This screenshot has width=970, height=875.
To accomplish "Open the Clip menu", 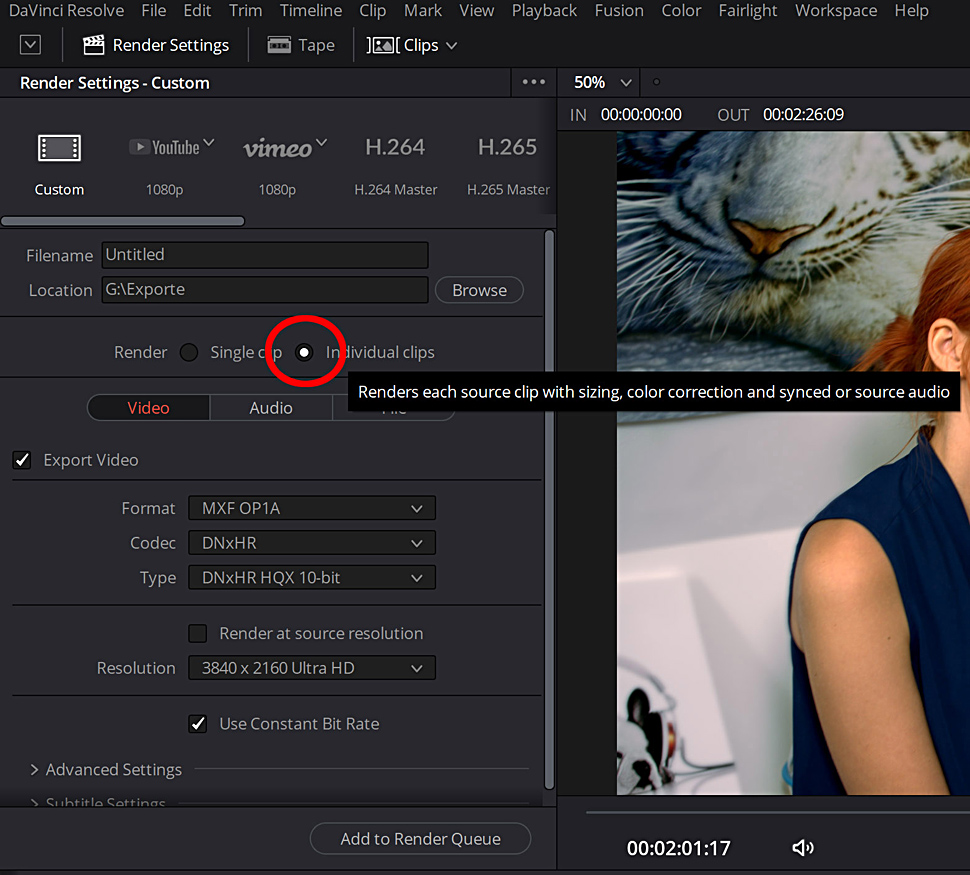I will pos(372,11).
